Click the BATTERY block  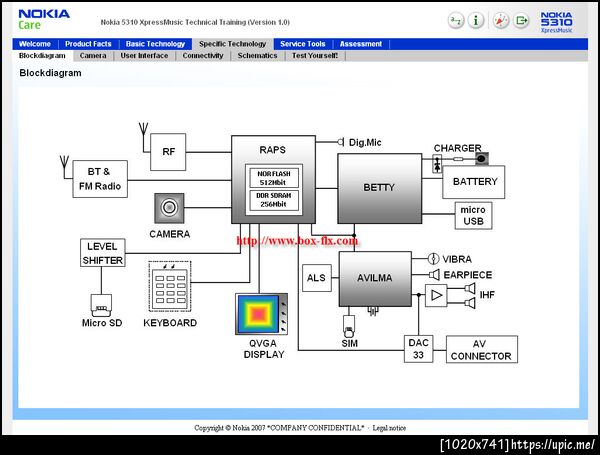click(474, 182)
